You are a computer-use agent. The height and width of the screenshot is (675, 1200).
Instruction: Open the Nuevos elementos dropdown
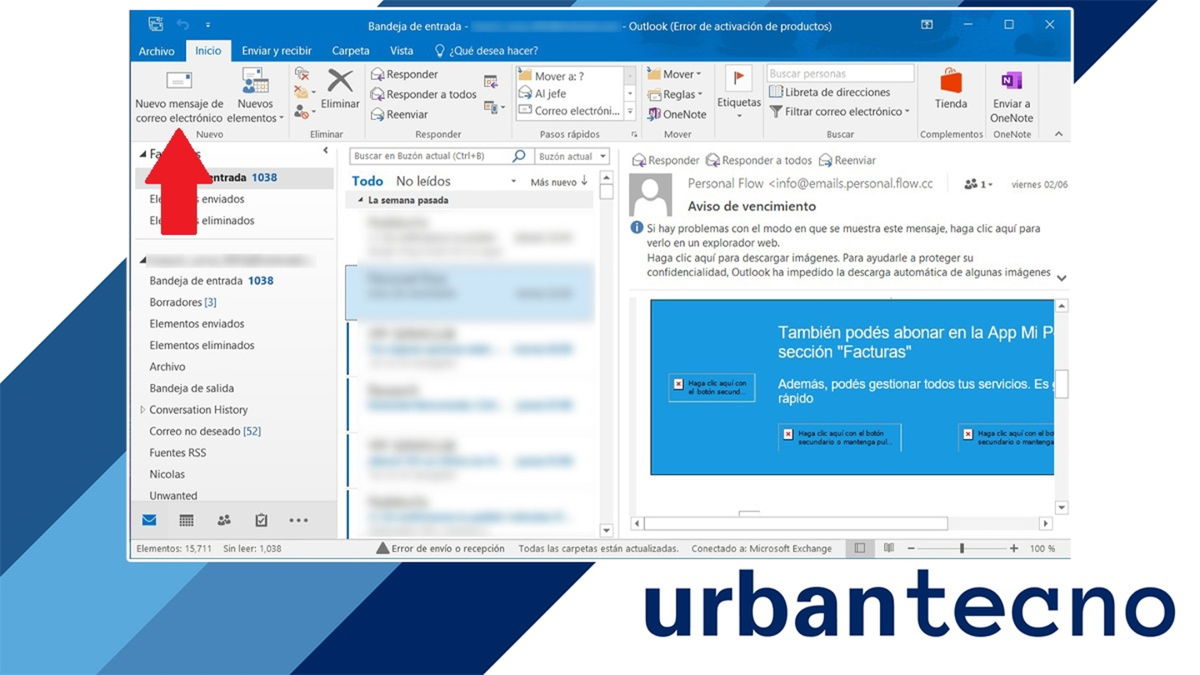pyautogui.click(x=255, y=95)
